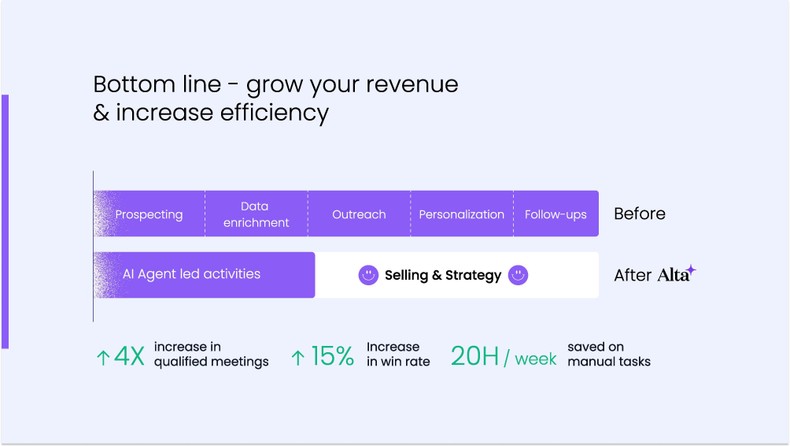Screen dimensions: 790x446
Task: Click the smiley face right of Selling & Strategy
Action: 518,275
